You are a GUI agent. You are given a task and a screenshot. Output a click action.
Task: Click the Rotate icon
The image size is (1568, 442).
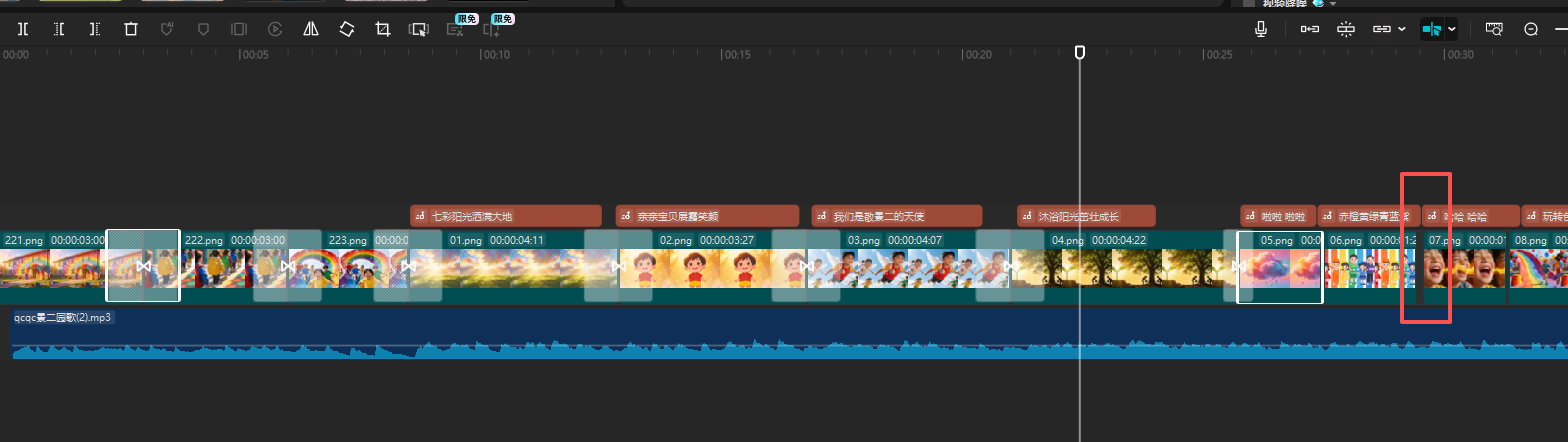347,29
